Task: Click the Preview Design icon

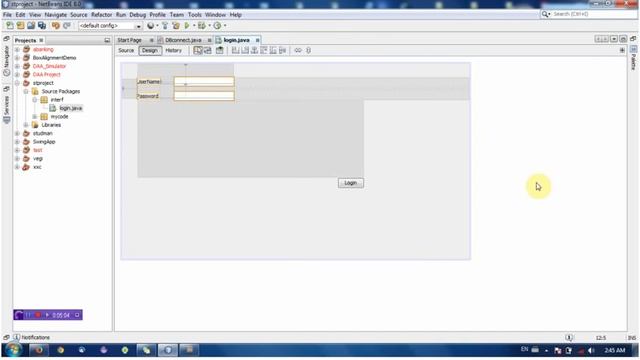Action: (220, 50)
